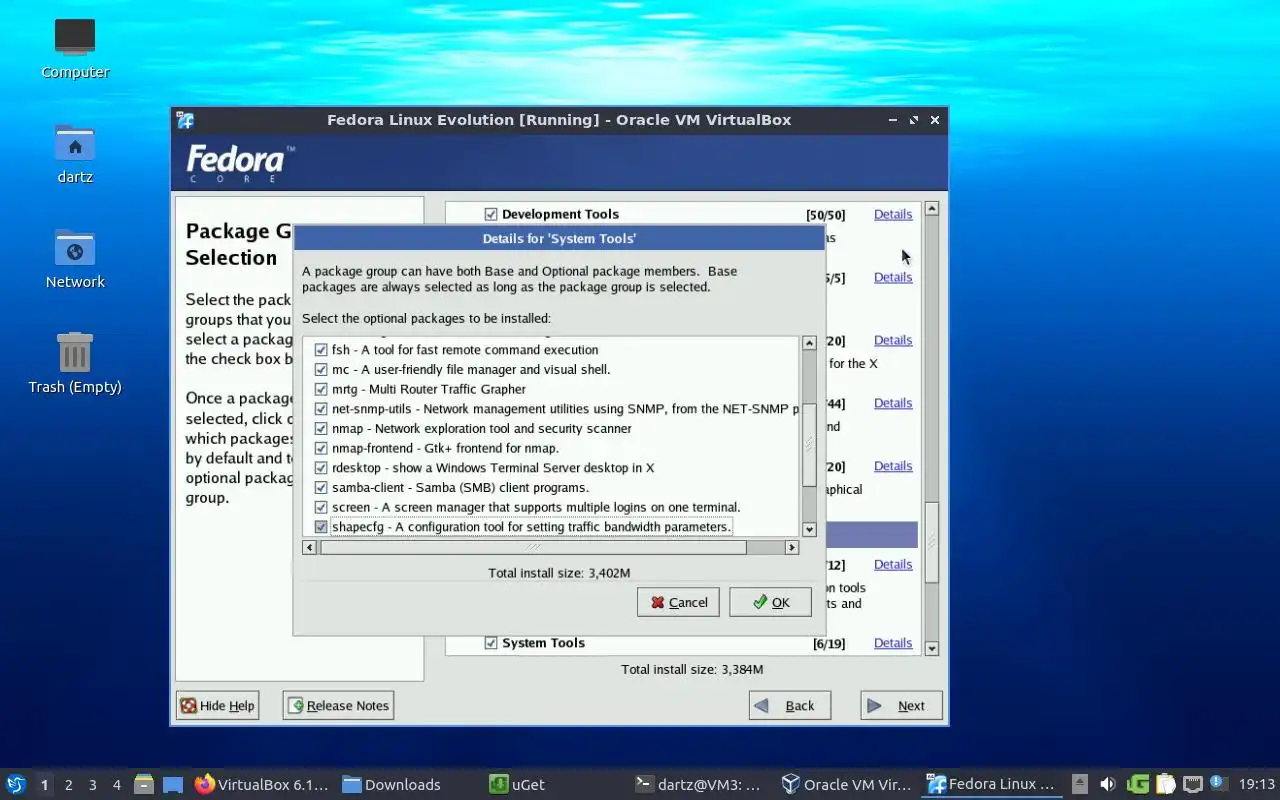Image resolution: width=1280 pixels, height=800 pixels.
Task: Toggle the Development Tools group checkbox
Action: pyautogui.click(x=491, y=214)
